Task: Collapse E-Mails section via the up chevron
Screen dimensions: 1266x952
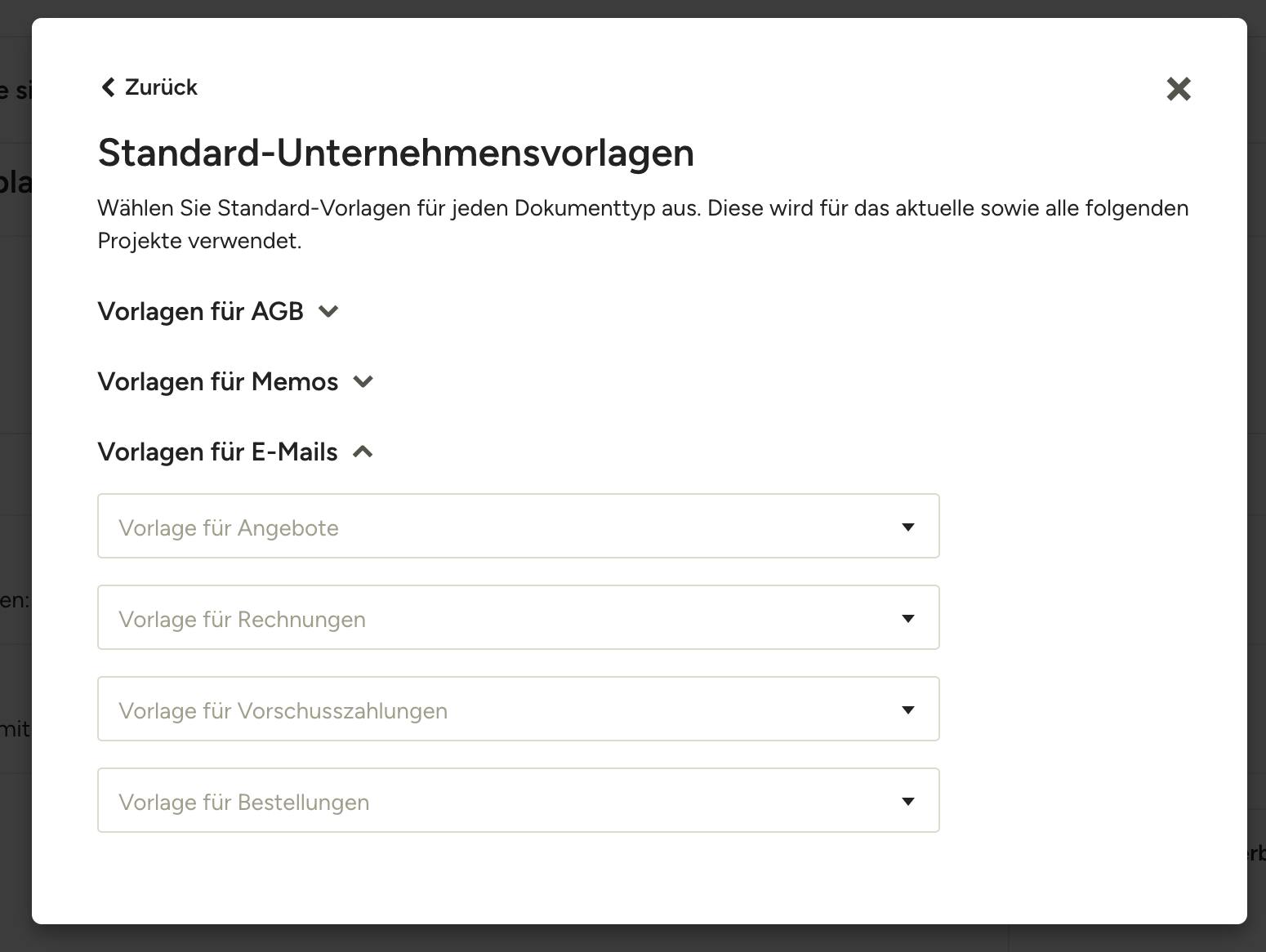Action: tap(363, 452)
